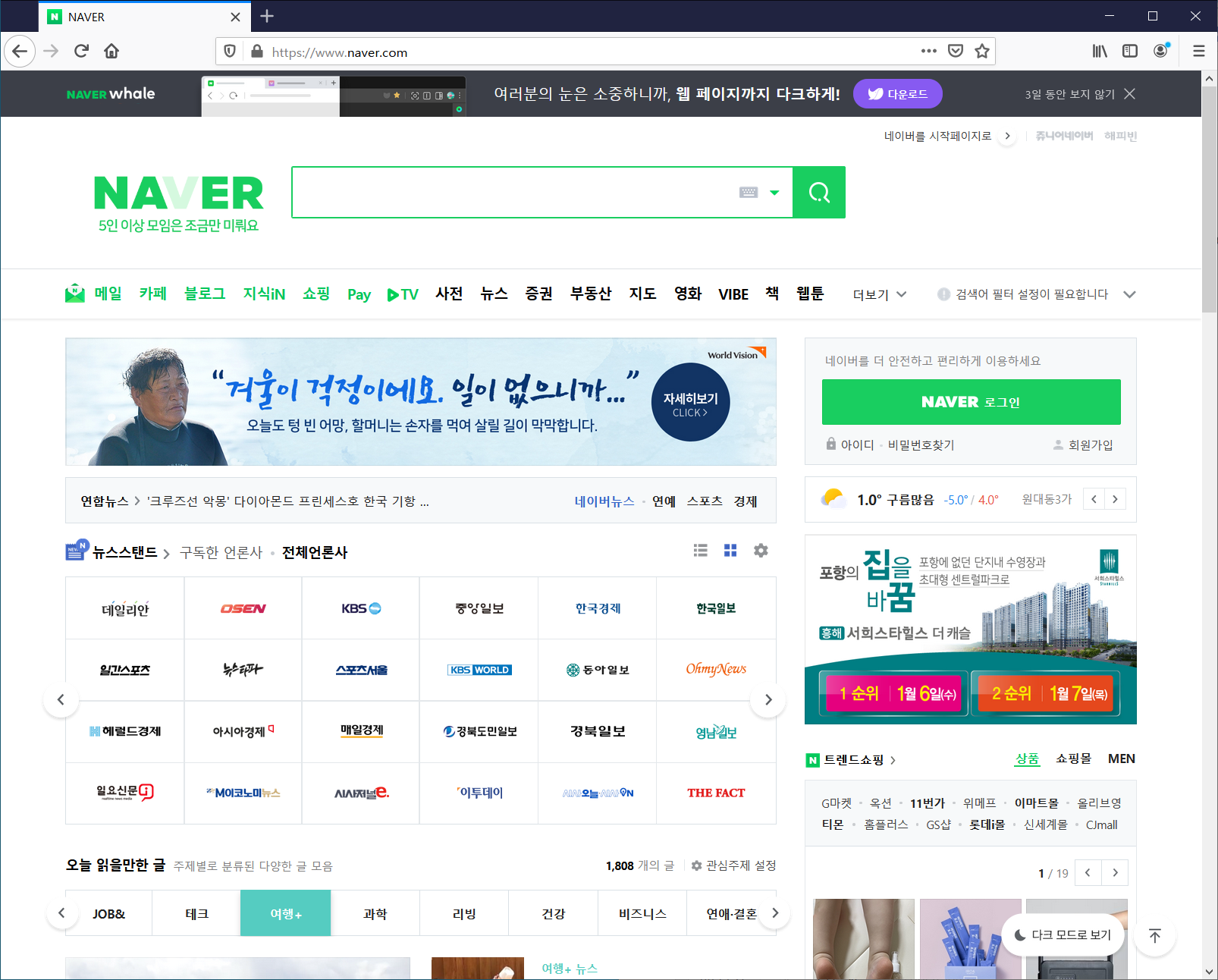This screenshot has height=980, width=1218.
Task: Go to next newsstand page arrow
Action: (768, 699)
